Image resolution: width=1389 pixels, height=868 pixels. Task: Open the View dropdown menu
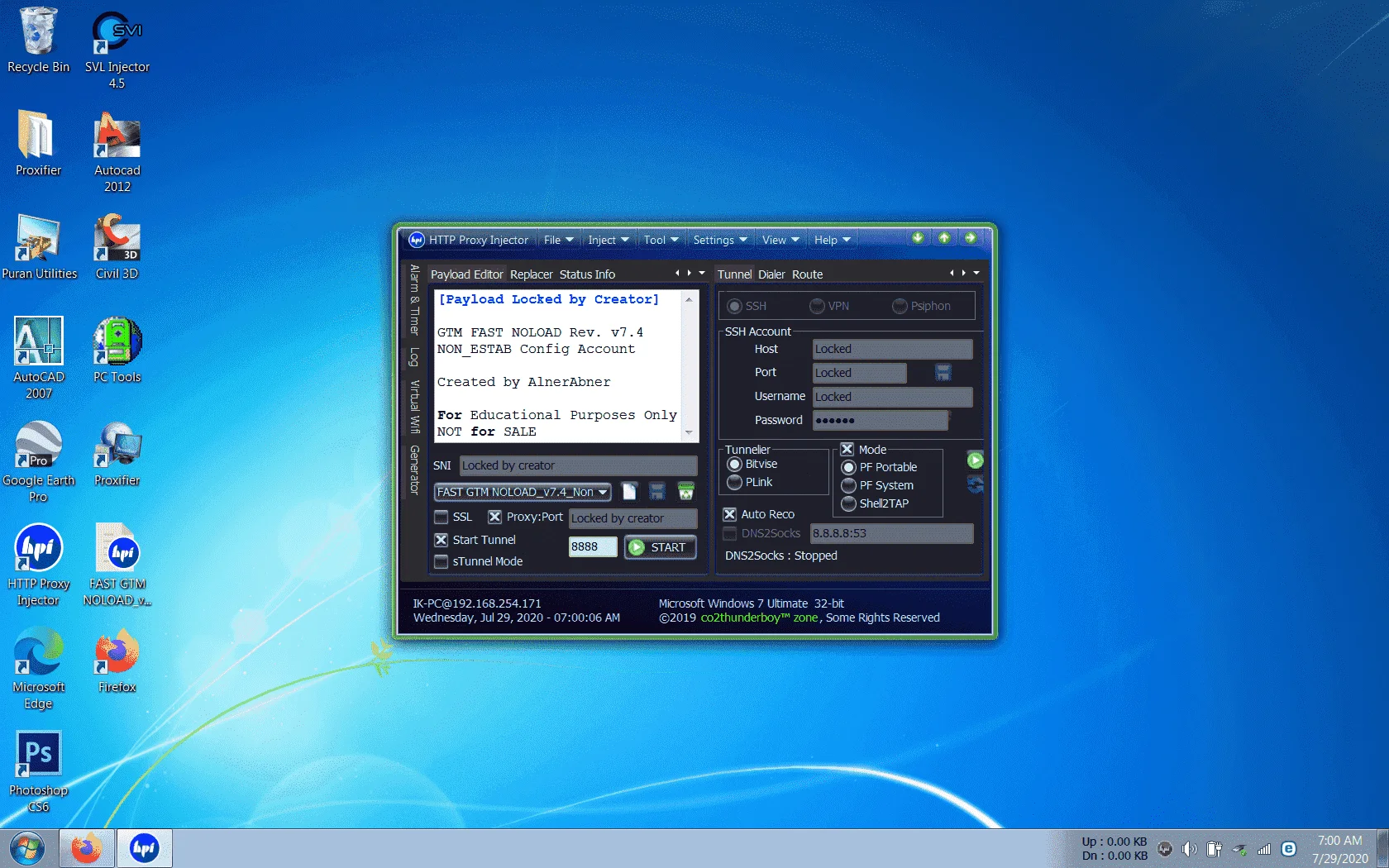[780, 240]
